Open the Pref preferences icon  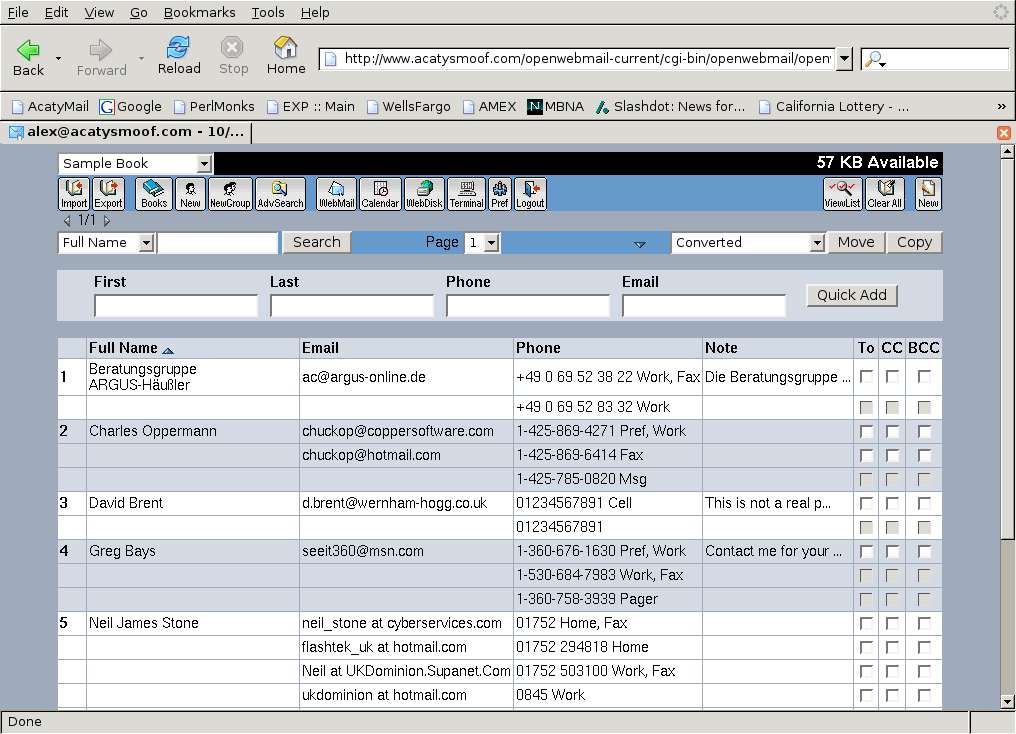pyautogui.click(x=500, y=194)
